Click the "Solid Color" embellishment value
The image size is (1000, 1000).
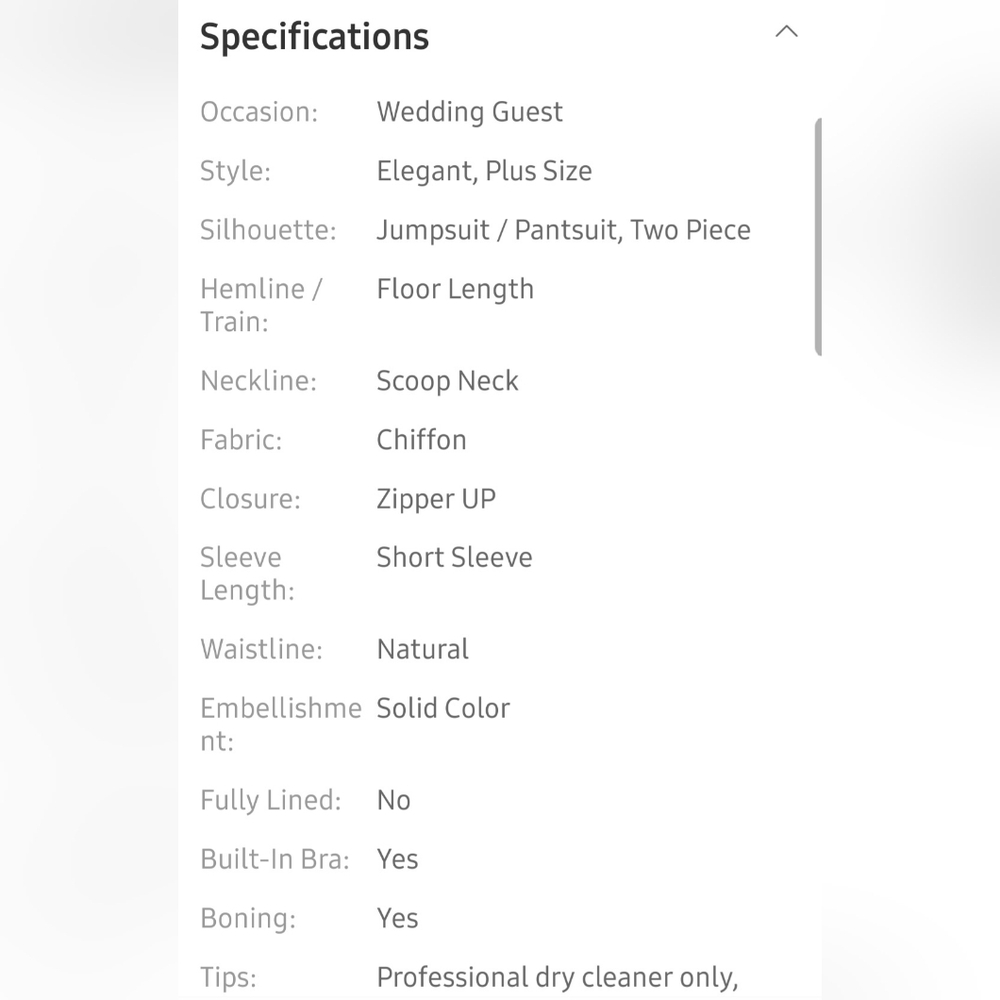pos(443,708)
